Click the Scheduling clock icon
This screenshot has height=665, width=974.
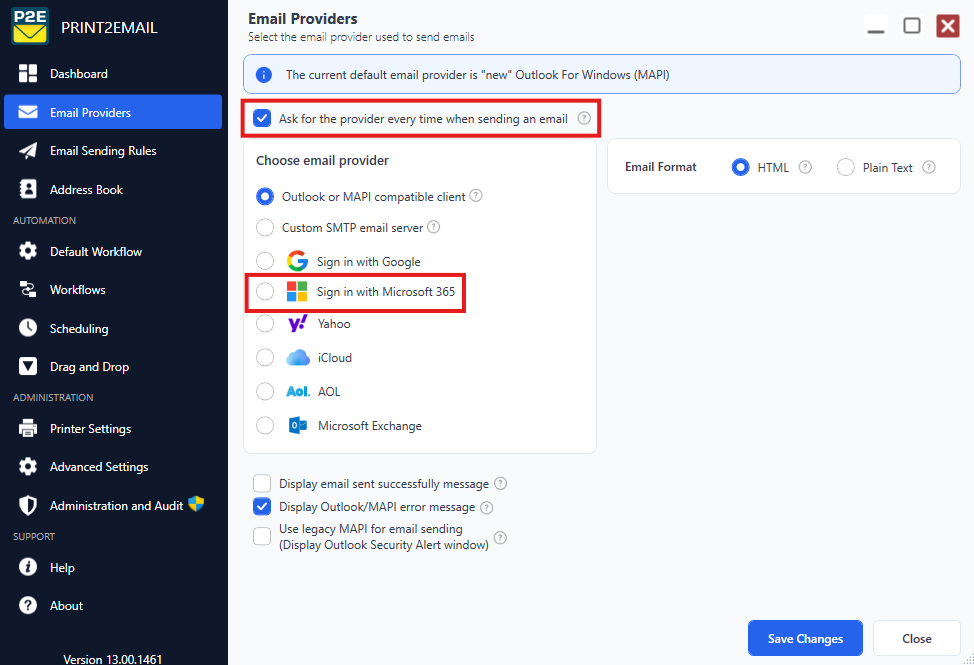coord(27,328)
